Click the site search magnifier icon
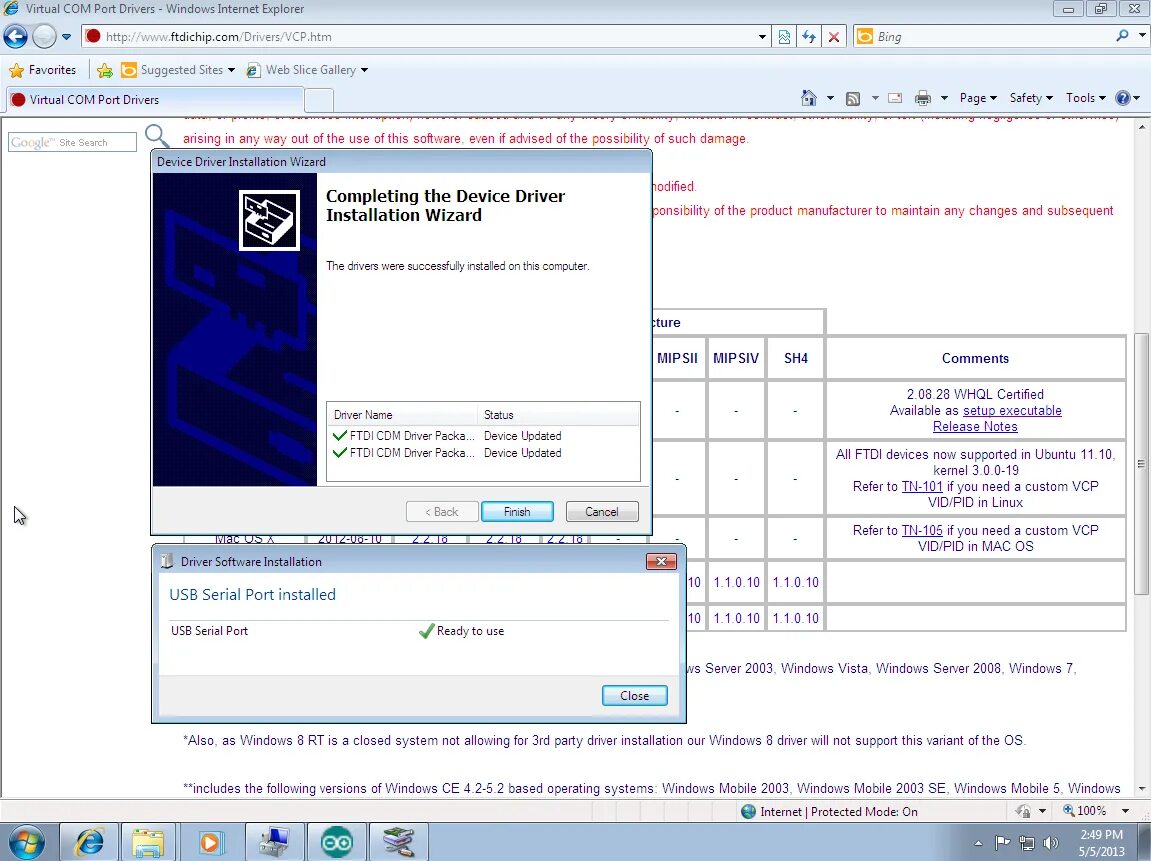Viewport: 1151px width, 861px height. pos(156,136)
